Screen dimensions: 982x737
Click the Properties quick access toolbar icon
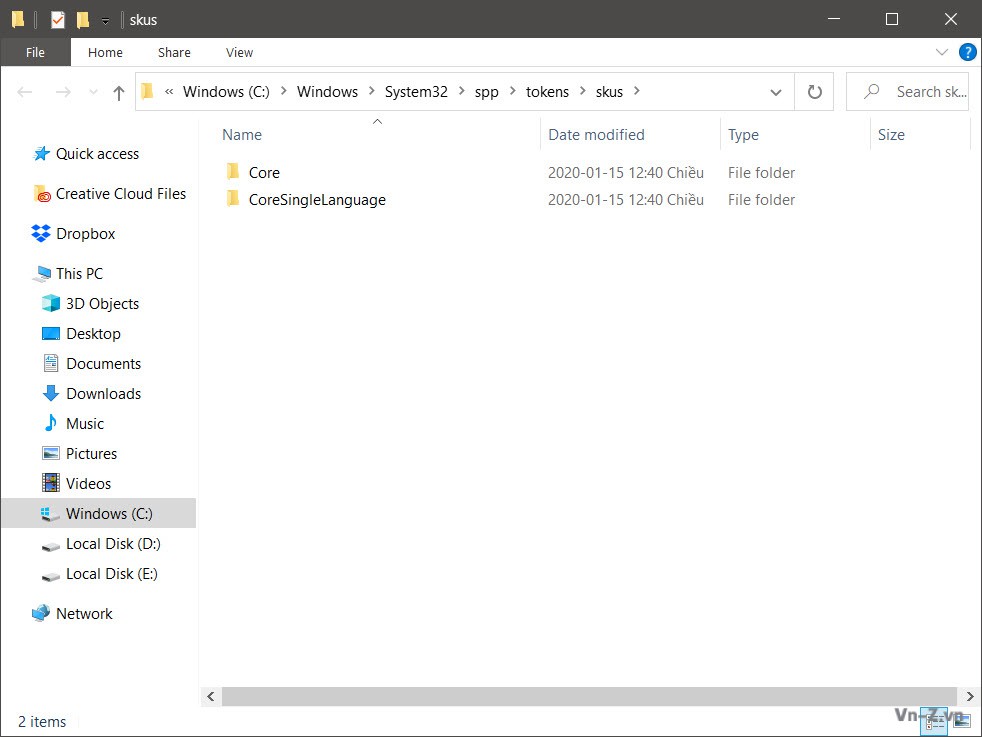[58, 20]
